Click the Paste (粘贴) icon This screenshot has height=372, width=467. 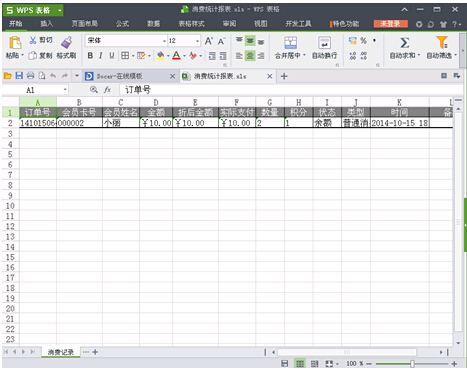point(15,43)
